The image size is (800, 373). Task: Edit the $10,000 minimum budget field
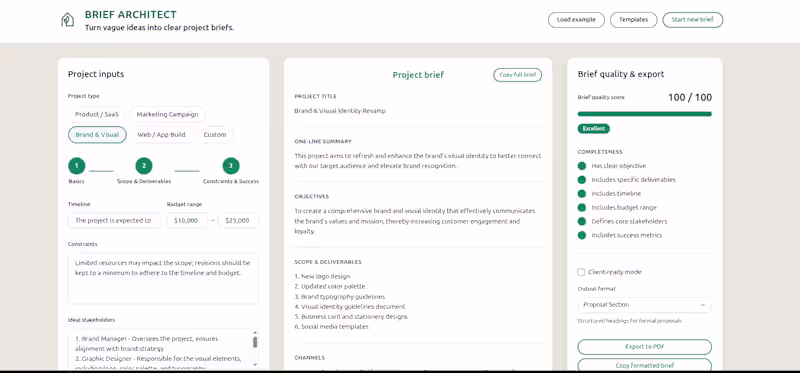187,220
